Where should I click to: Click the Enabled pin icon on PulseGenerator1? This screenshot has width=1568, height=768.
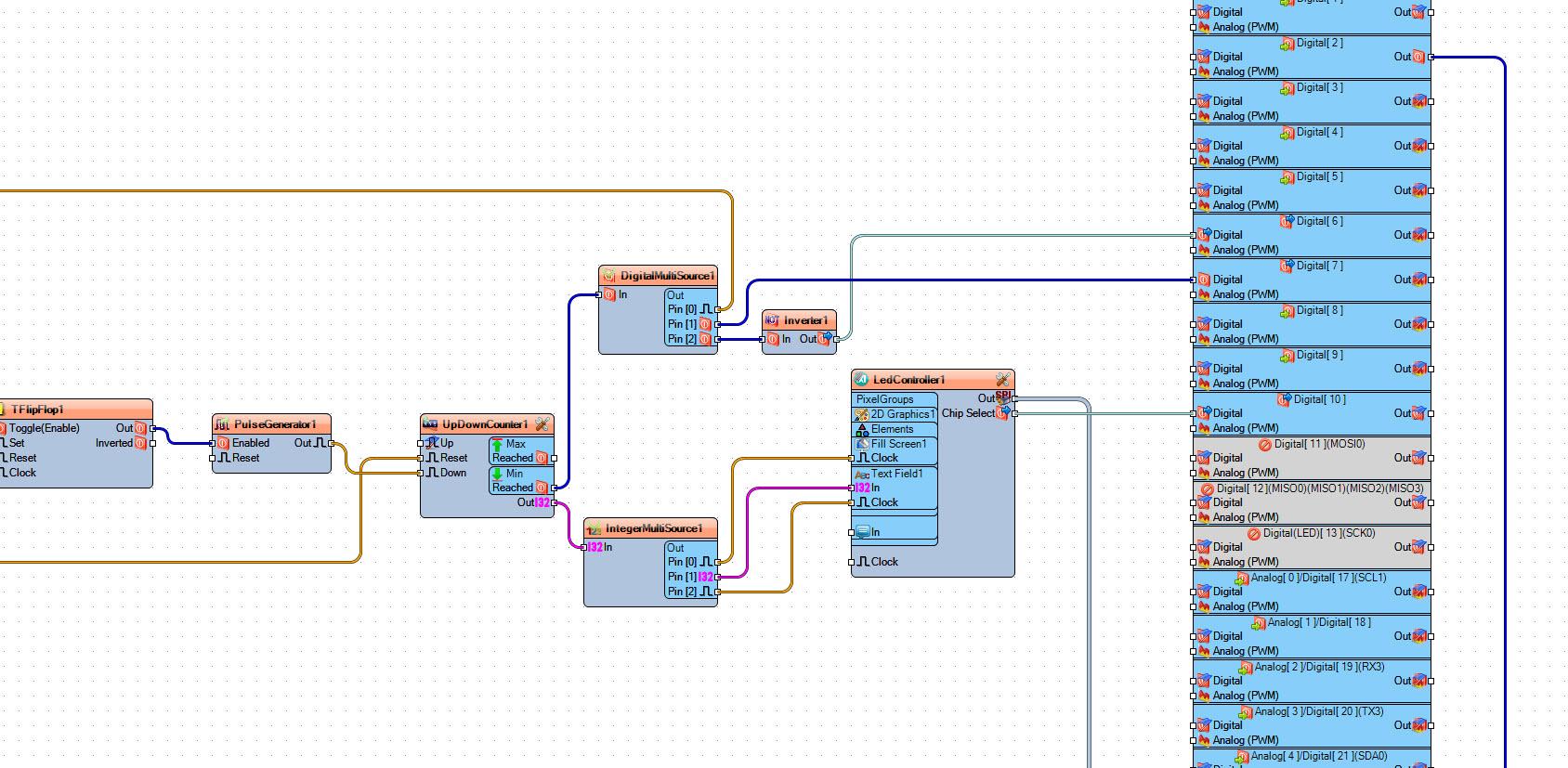click(x=223, y=443)
